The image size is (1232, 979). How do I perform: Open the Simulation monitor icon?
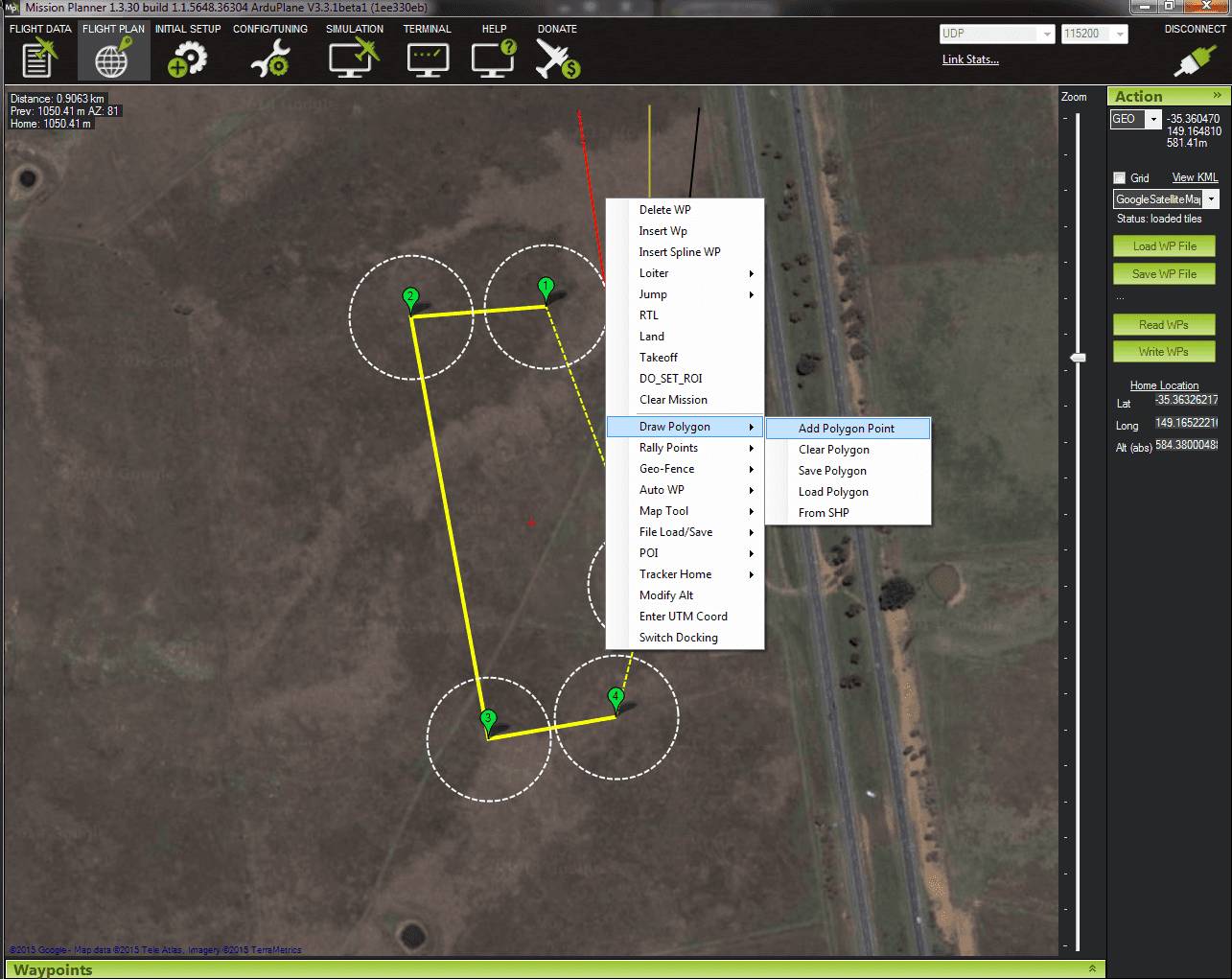[354, 58]
